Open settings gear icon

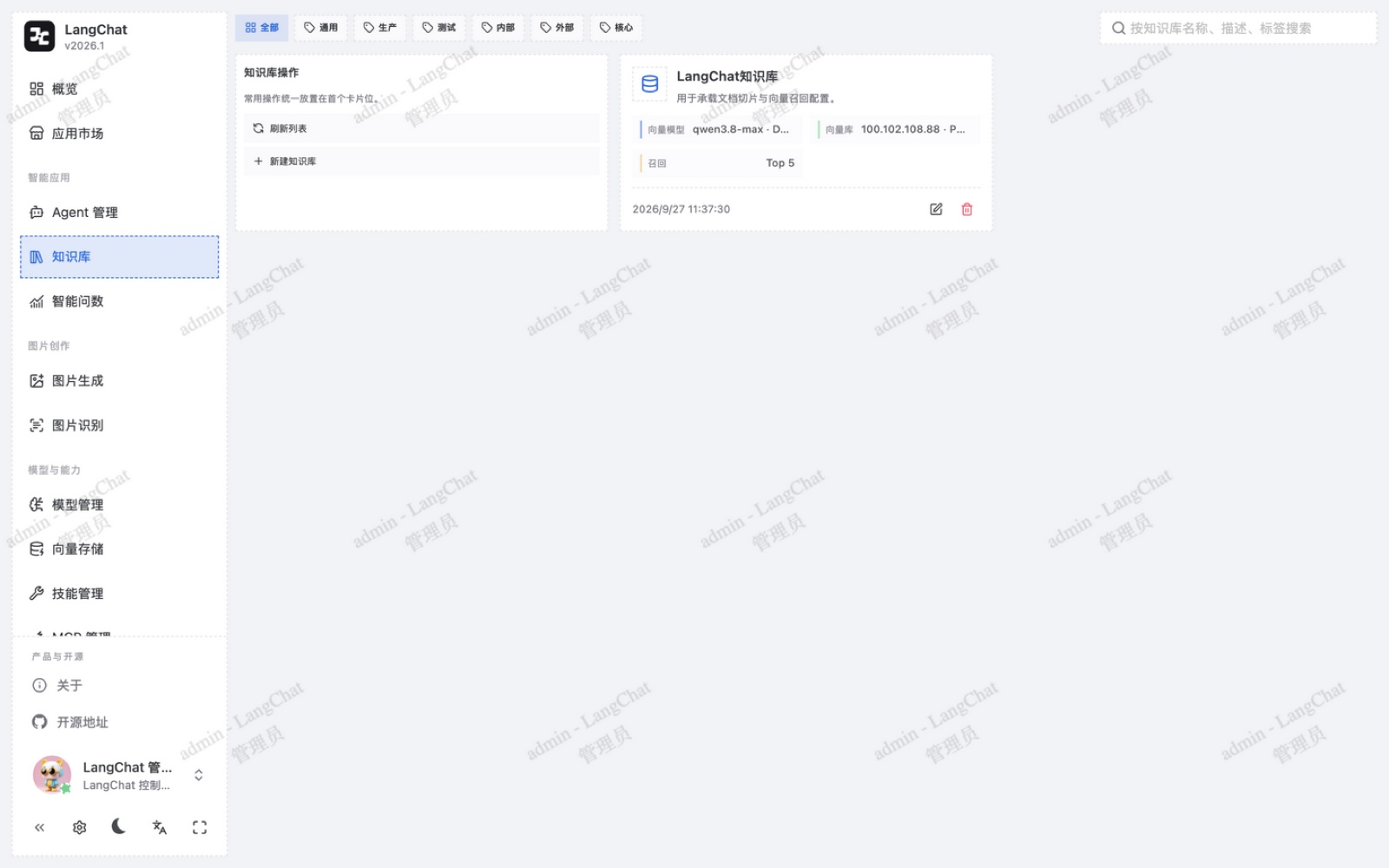79,827
